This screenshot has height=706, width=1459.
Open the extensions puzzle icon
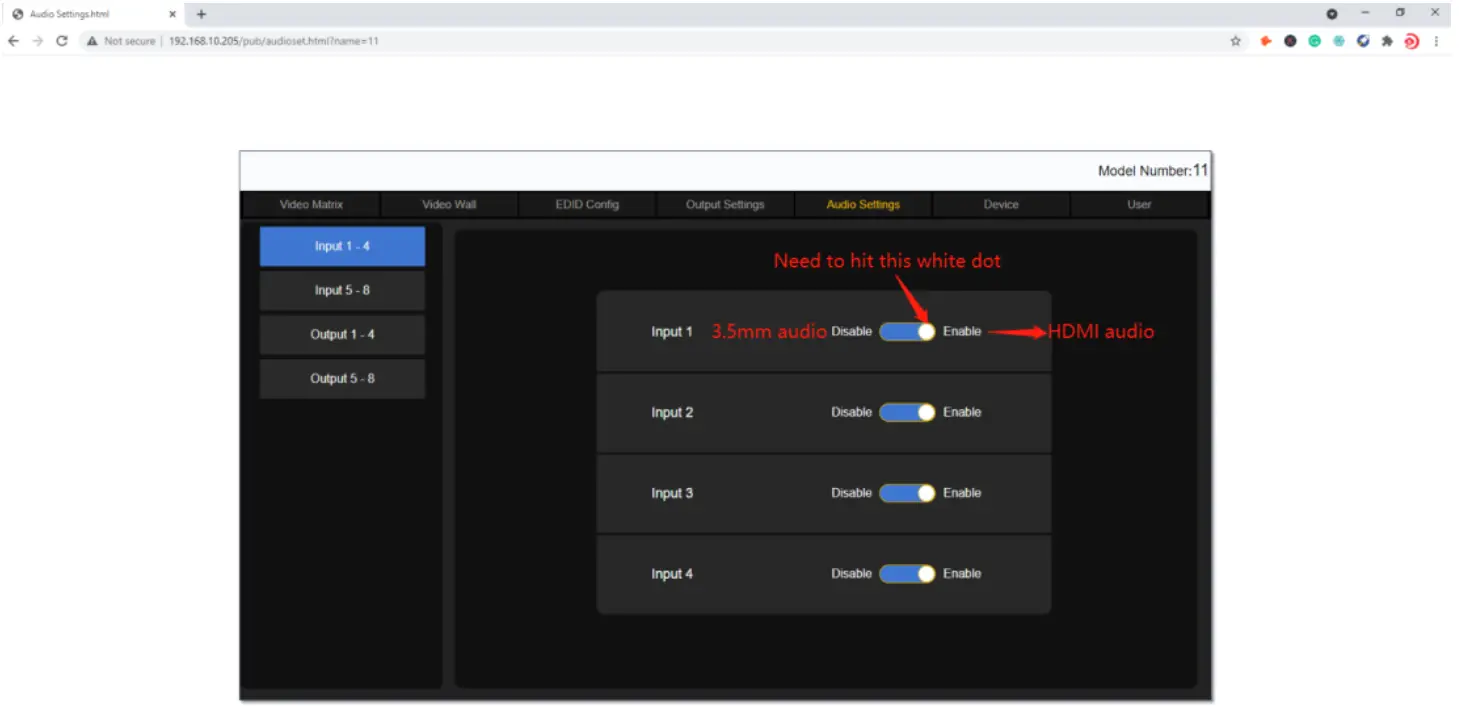tap(1387, 41)
